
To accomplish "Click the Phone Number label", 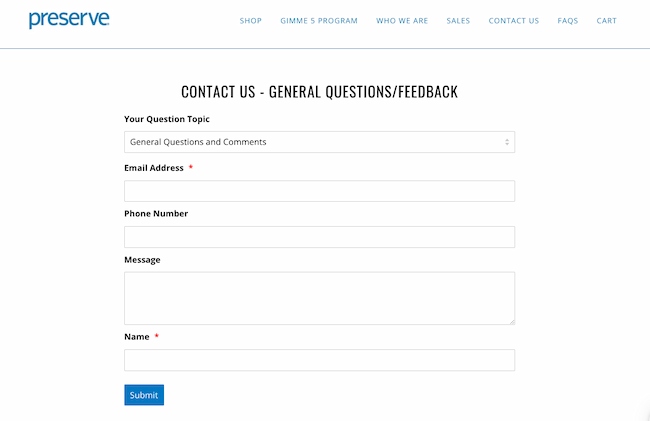I will (x=156, y=213).
